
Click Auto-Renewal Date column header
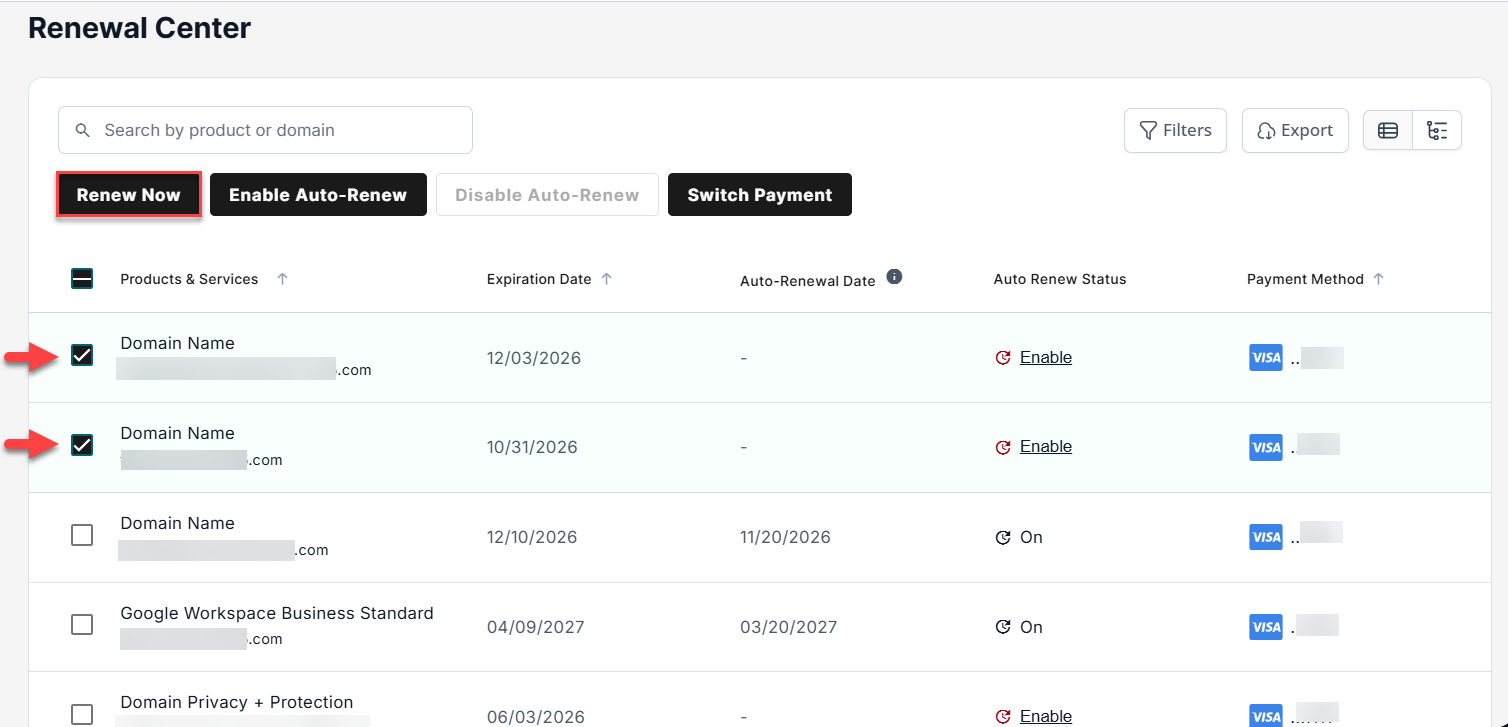(808, 281)
